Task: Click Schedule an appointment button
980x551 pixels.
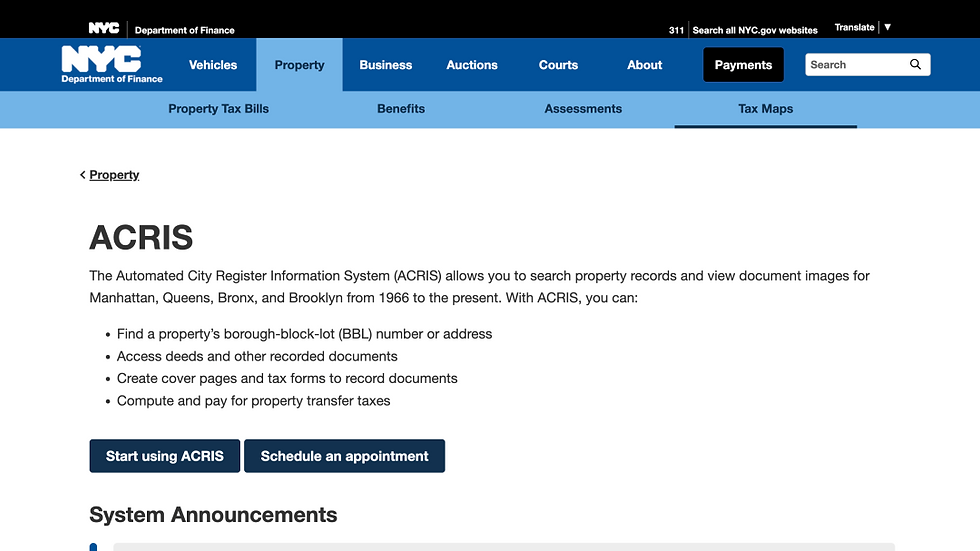Action: coord(344,456)
